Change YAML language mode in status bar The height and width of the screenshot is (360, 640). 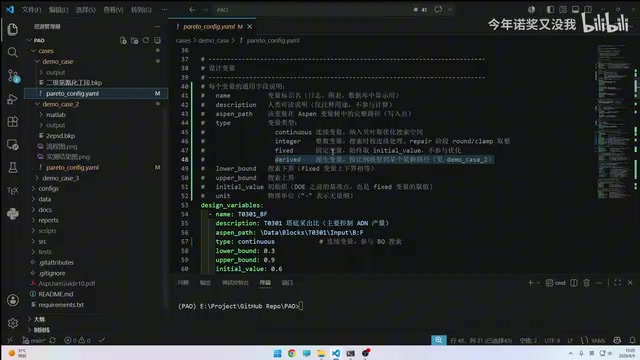coord(598,340)
